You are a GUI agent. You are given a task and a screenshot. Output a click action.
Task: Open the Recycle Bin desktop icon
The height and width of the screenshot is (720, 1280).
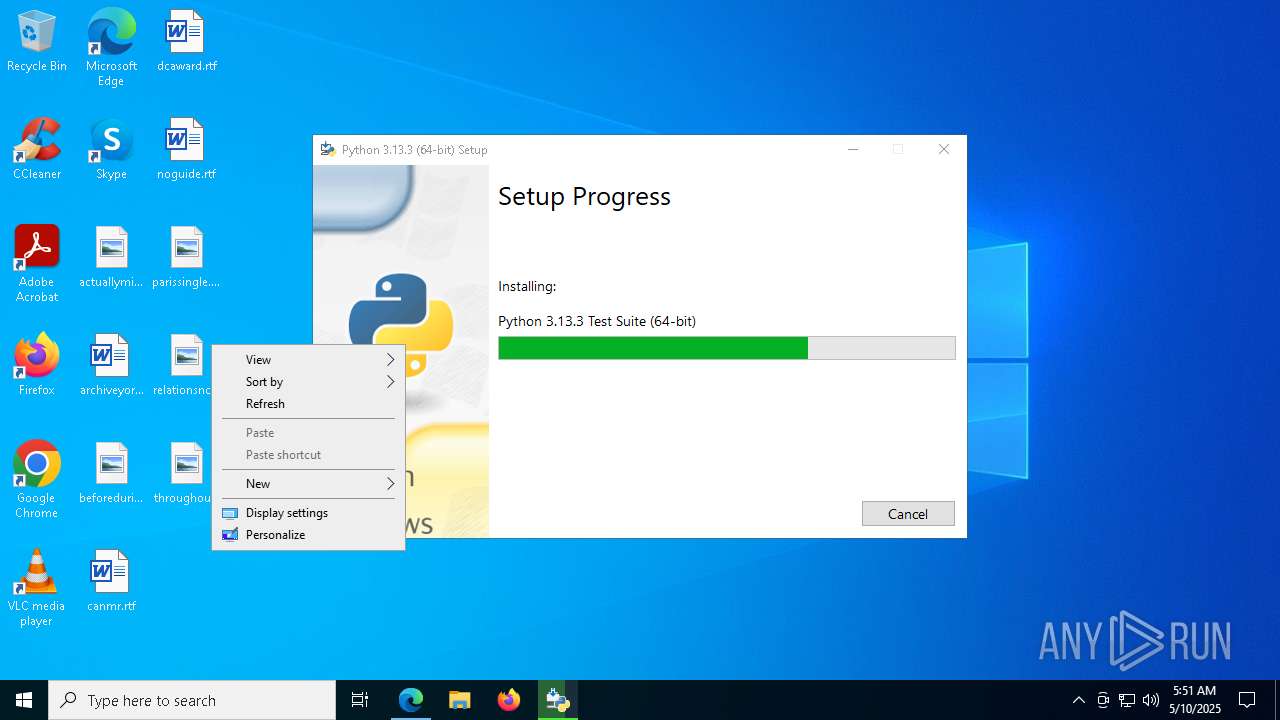pos(37,42)
